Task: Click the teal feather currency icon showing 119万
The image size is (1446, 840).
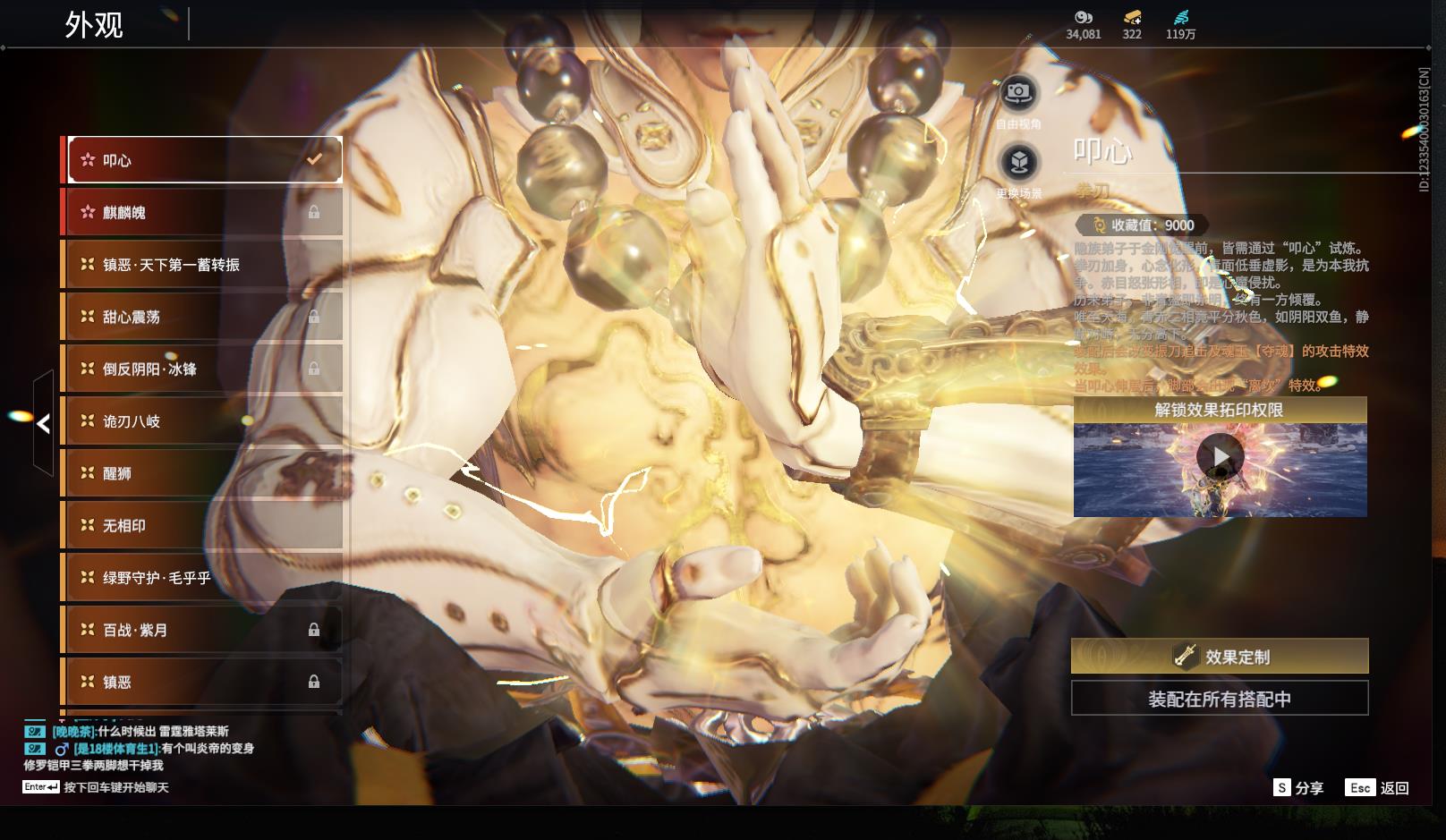Action: (1180, 17)
